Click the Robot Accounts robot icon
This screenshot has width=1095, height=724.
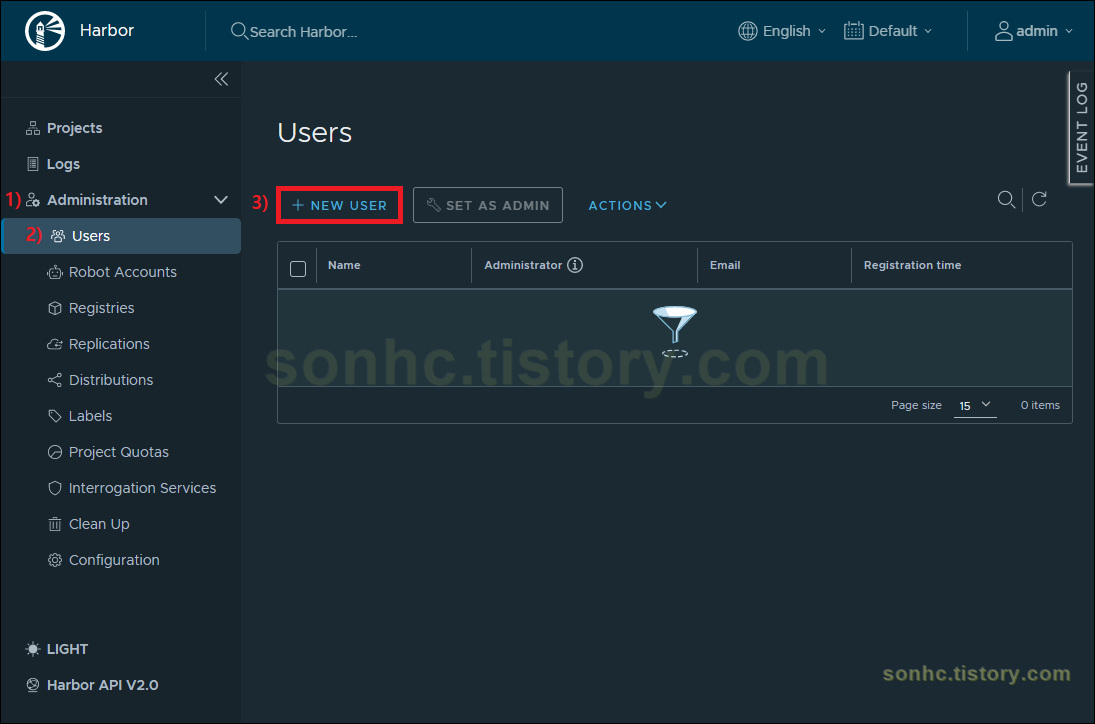(x=54, y=272)
